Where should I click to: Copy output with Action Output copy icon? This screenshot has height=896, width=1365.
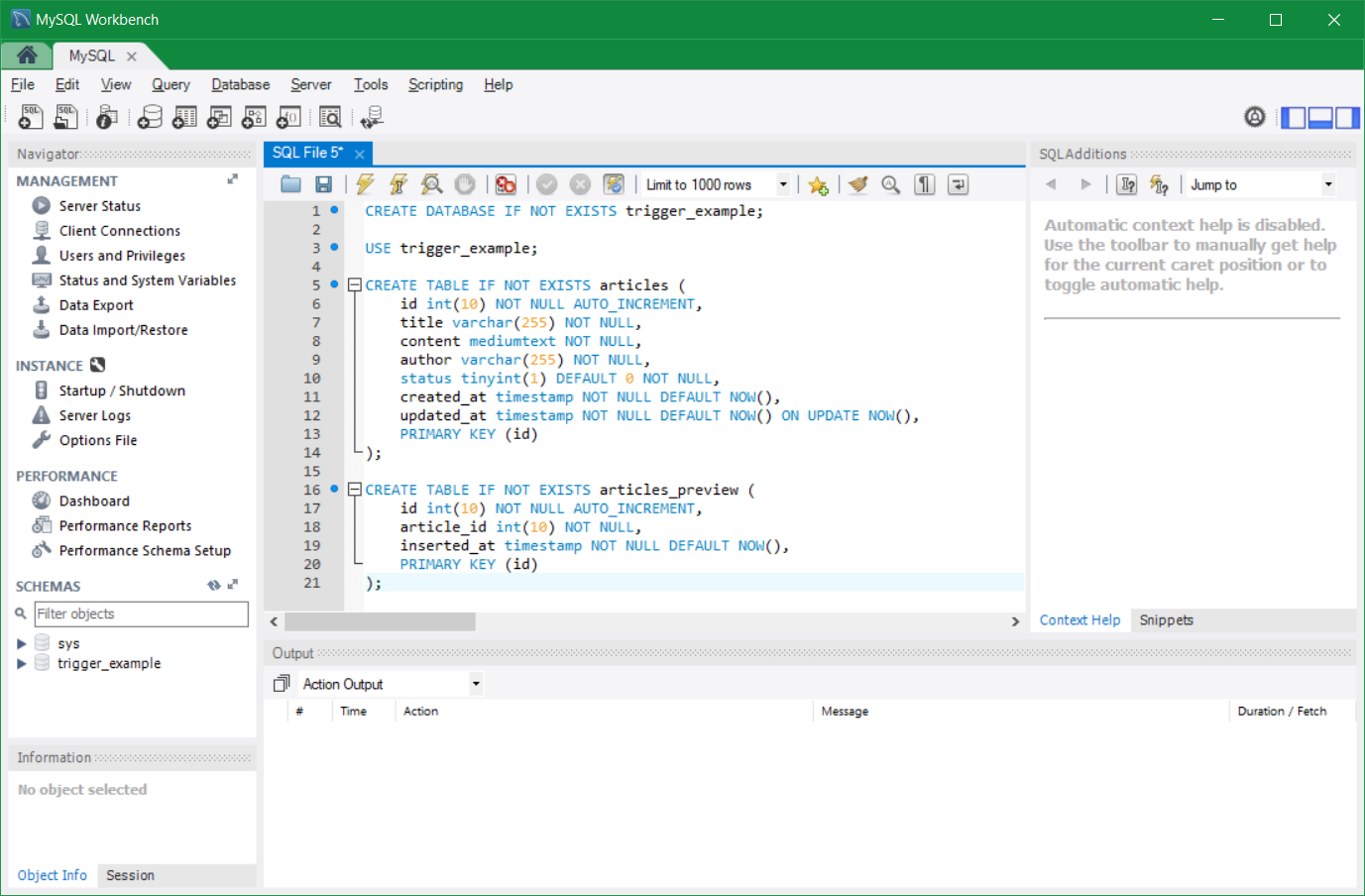click(x=282, y=684)
